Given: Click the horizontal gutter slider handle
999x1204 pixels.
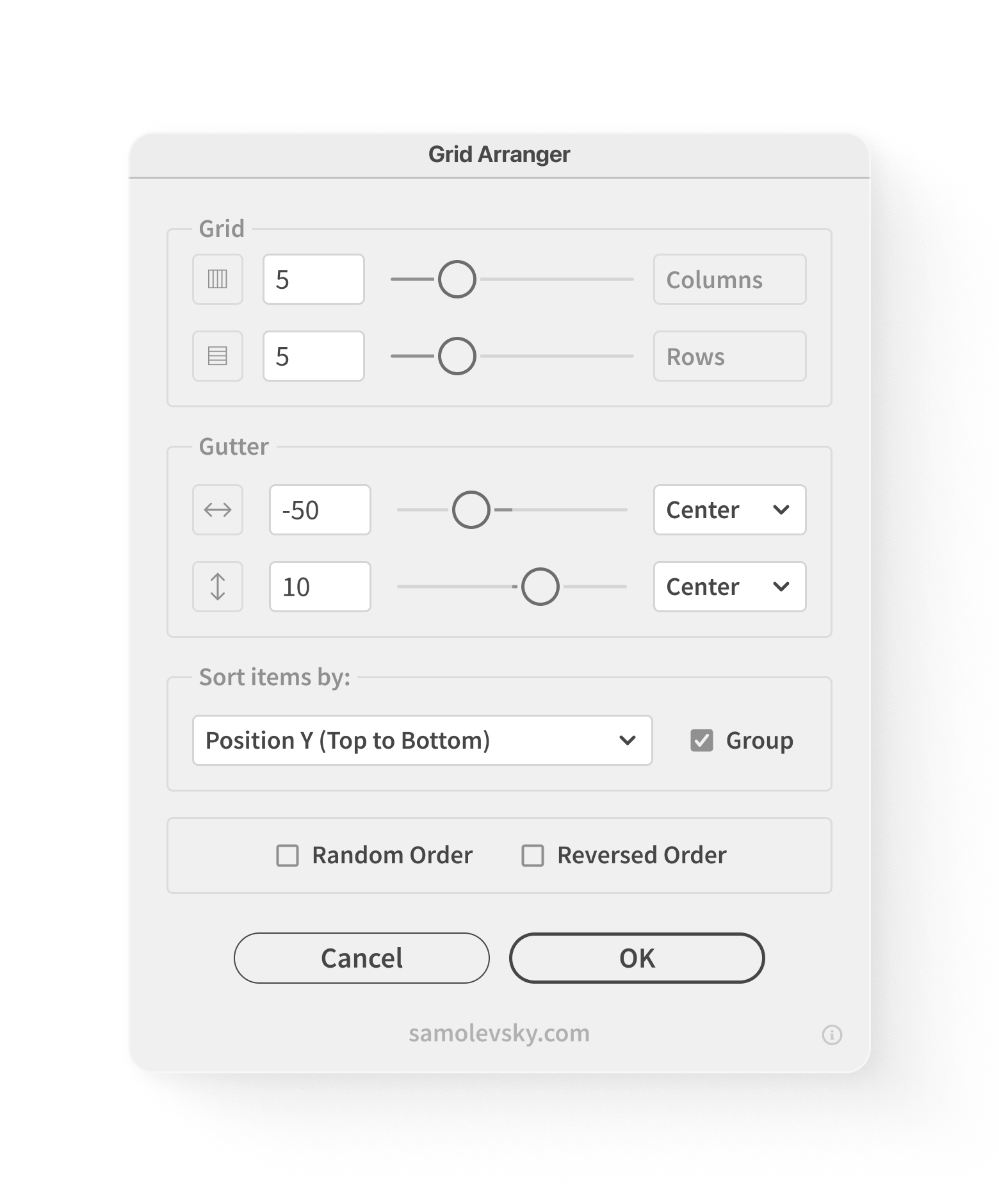Looking at the screenshot, I should [x=471, y=510].
